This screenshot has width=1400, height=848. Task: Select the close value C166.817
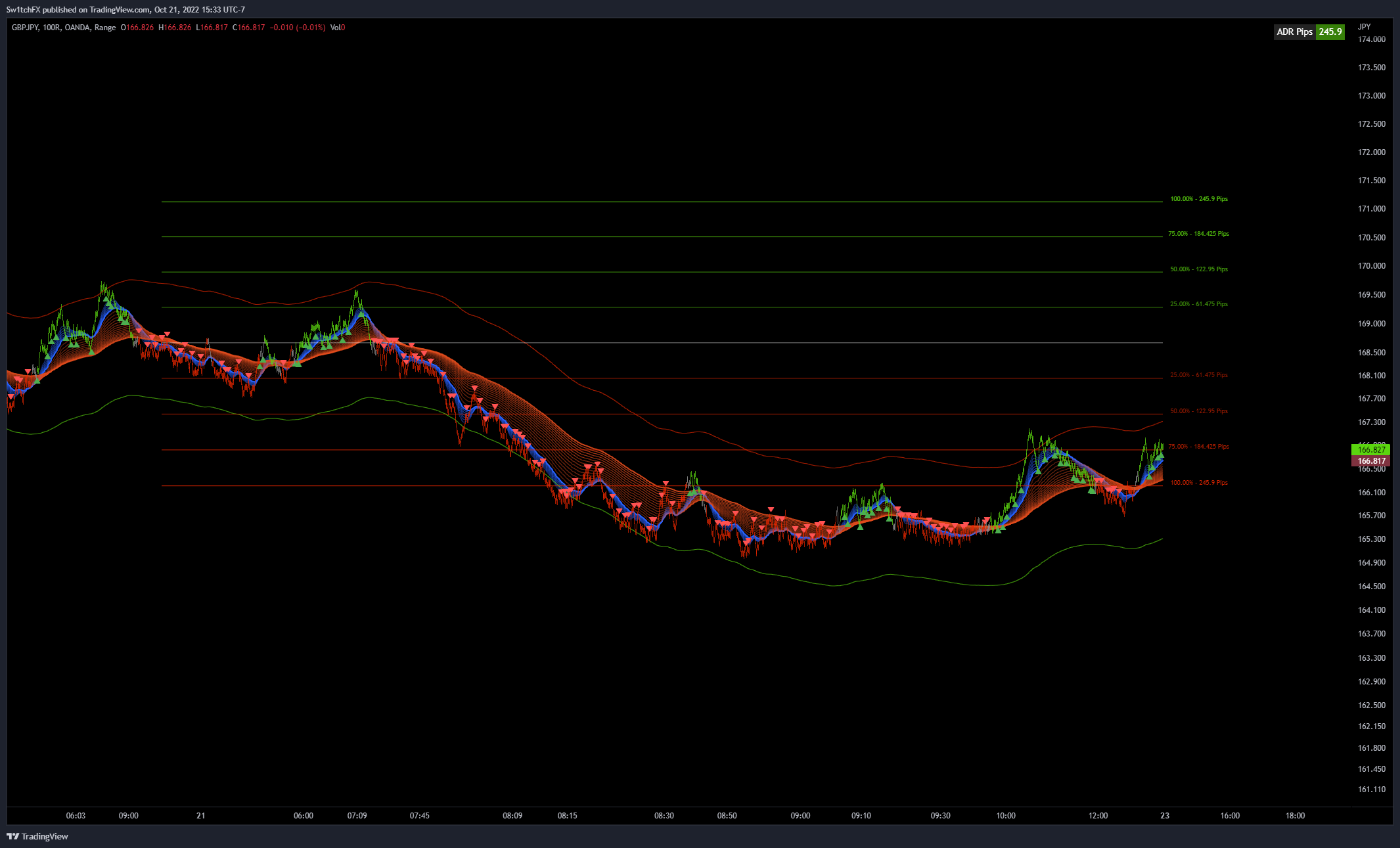coord(249,28)
